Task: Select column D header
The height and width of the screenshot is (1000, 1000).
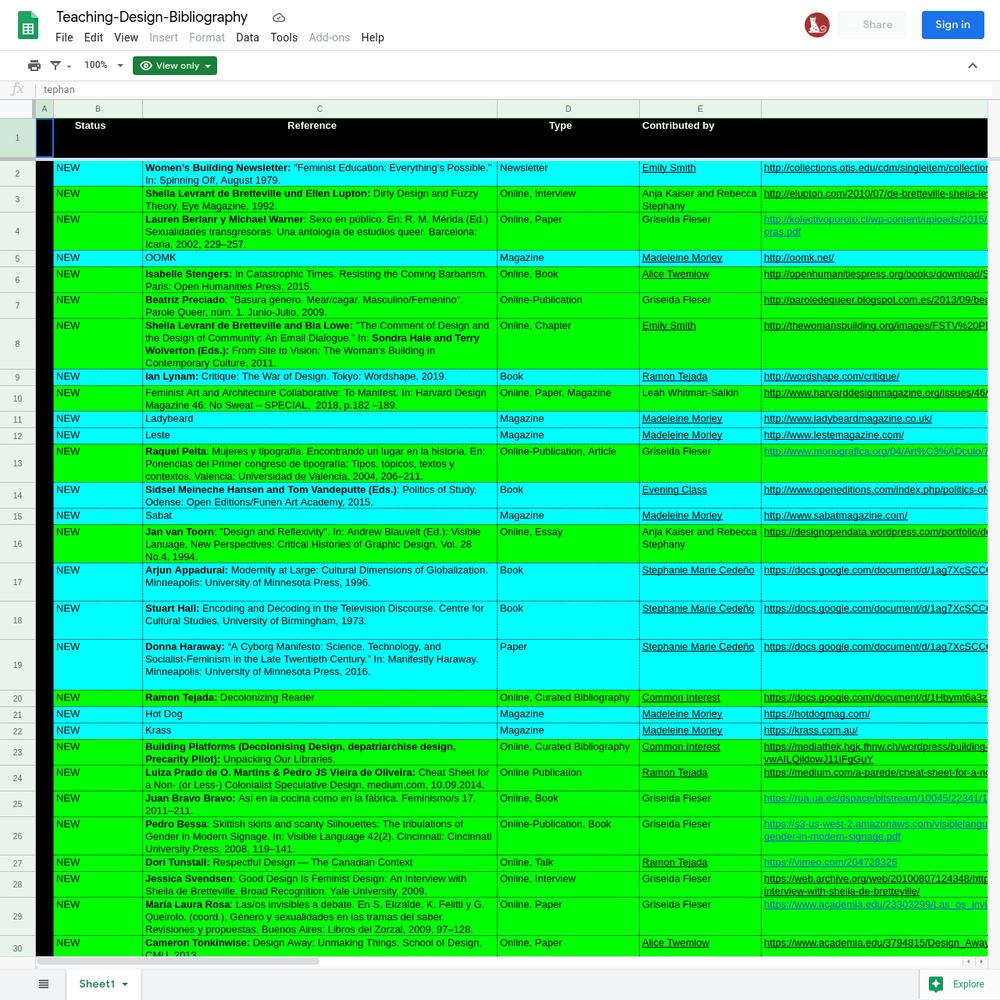Action: [x=568, y=109]
